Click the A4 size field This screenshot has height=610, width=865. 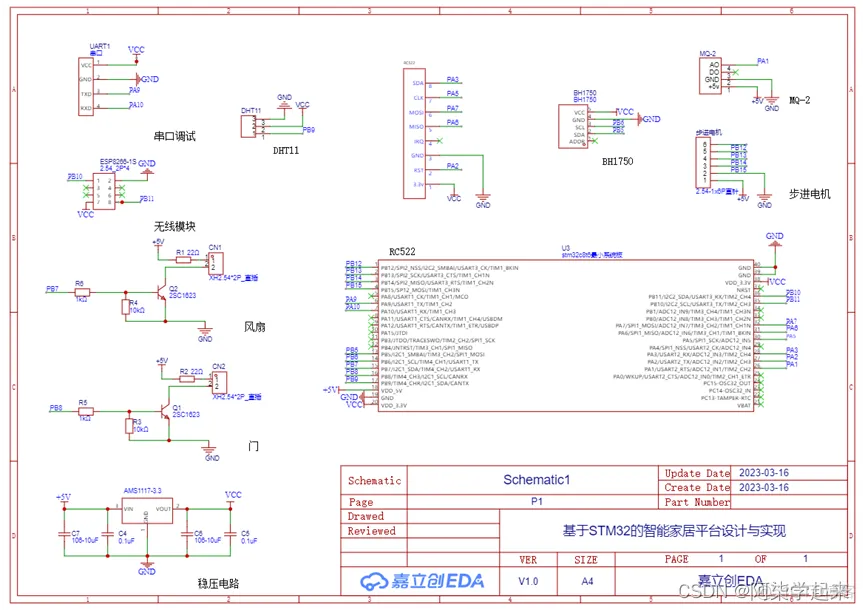(x=587, y=581)
